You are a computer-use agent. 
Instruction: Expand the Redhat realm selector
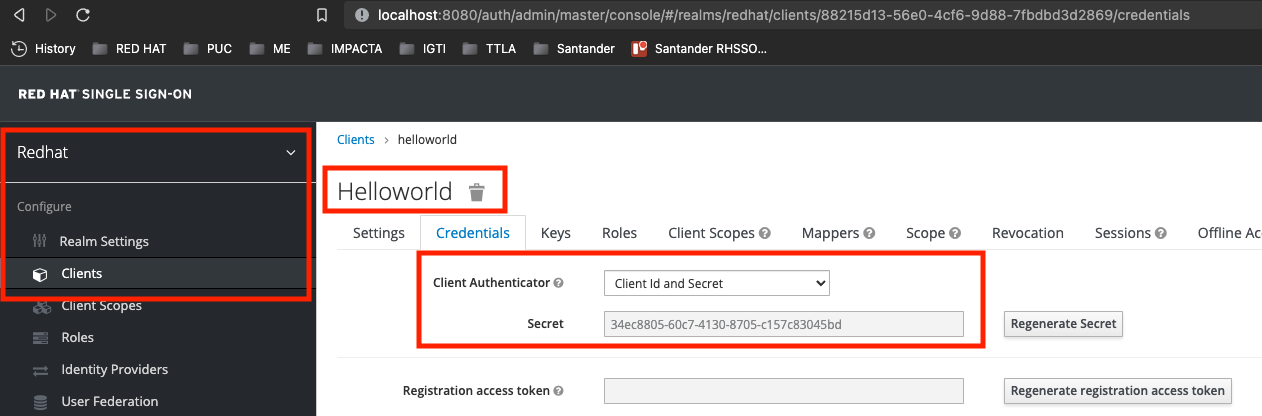158,153
